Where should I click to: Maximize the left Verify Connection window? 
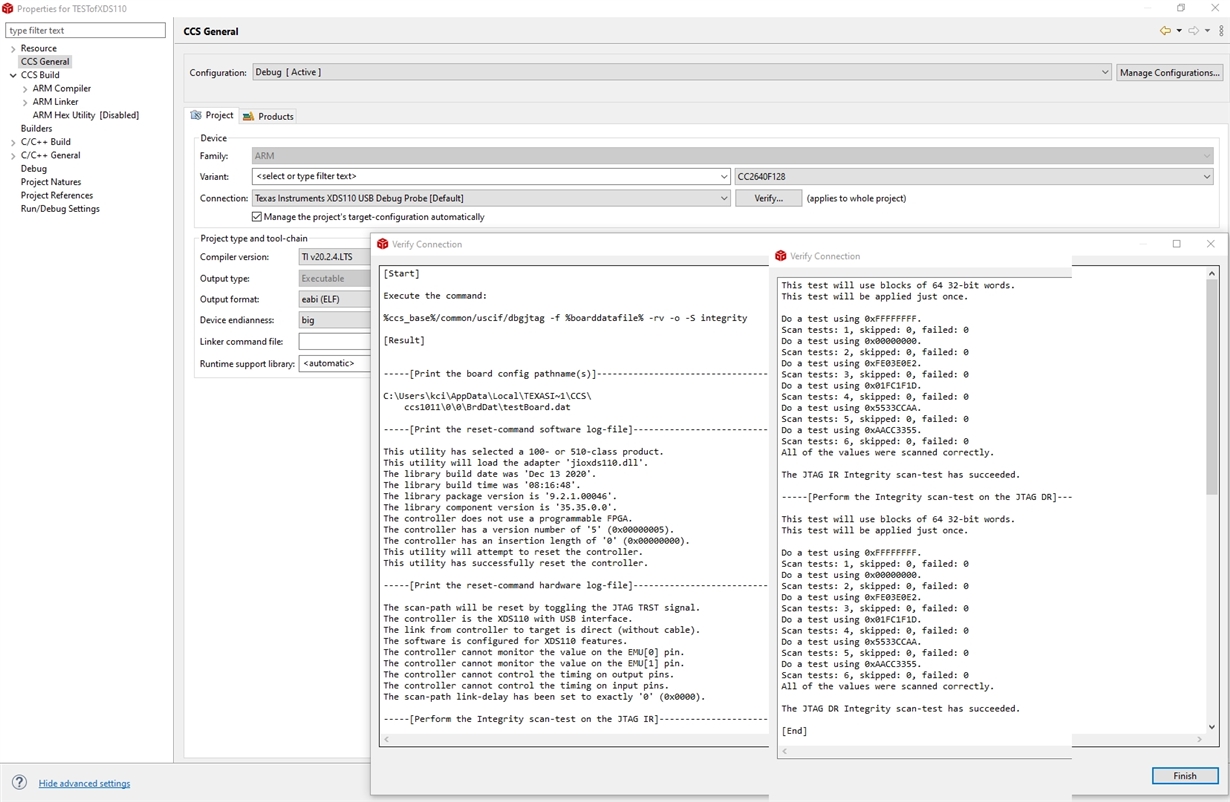coord(1177,244)
